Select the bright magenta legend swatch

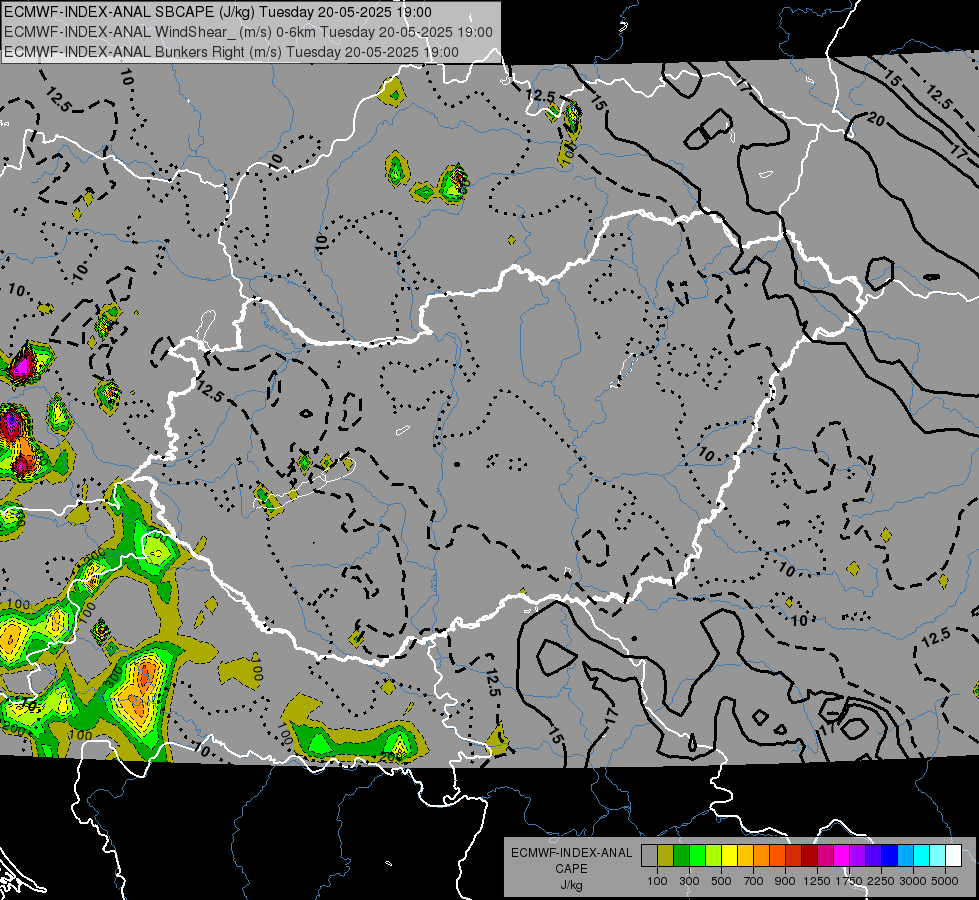click(842, 856)
